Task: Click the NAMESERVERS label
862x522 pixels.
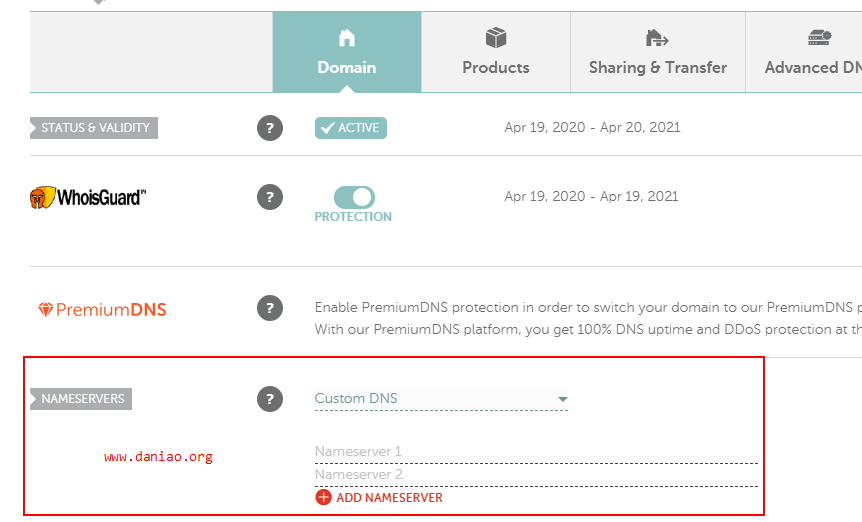Action: pos(81,399)
